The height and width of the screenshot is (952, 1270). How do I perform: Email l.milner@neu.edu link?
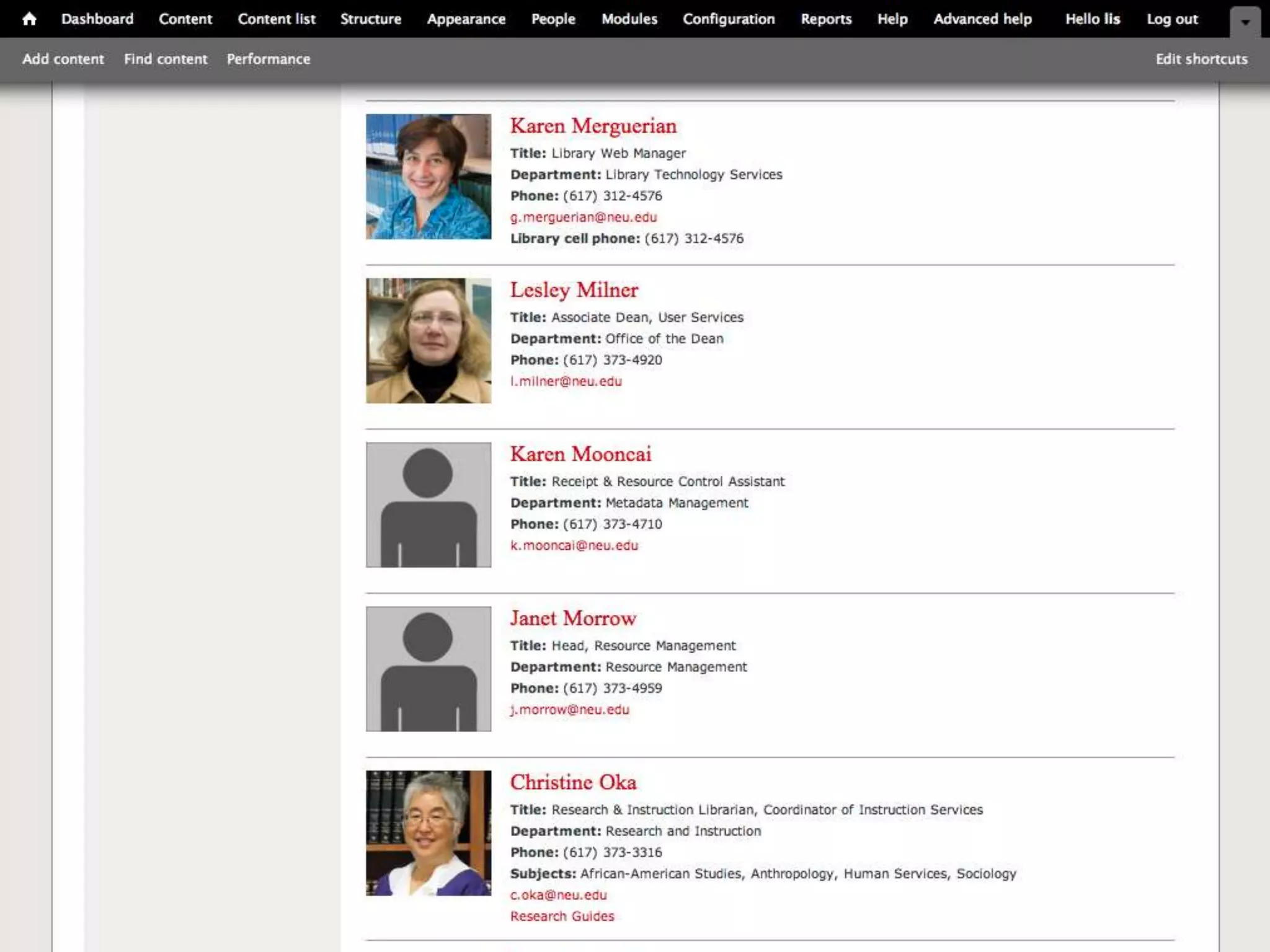(566, 381)
